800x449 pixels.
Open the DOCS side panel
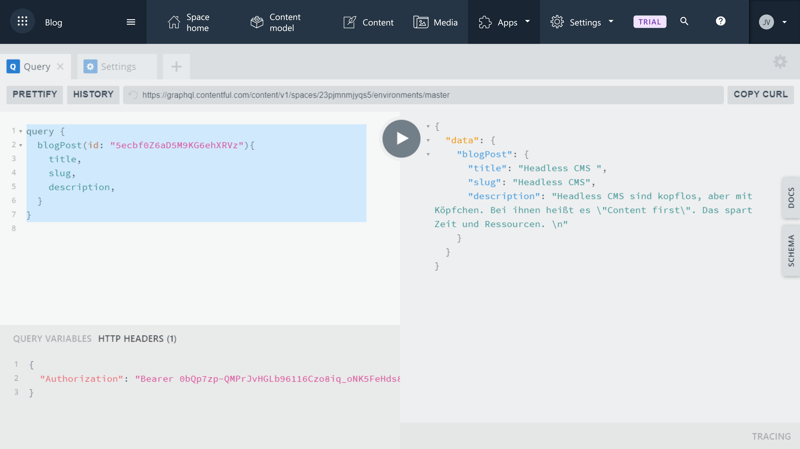791,197
